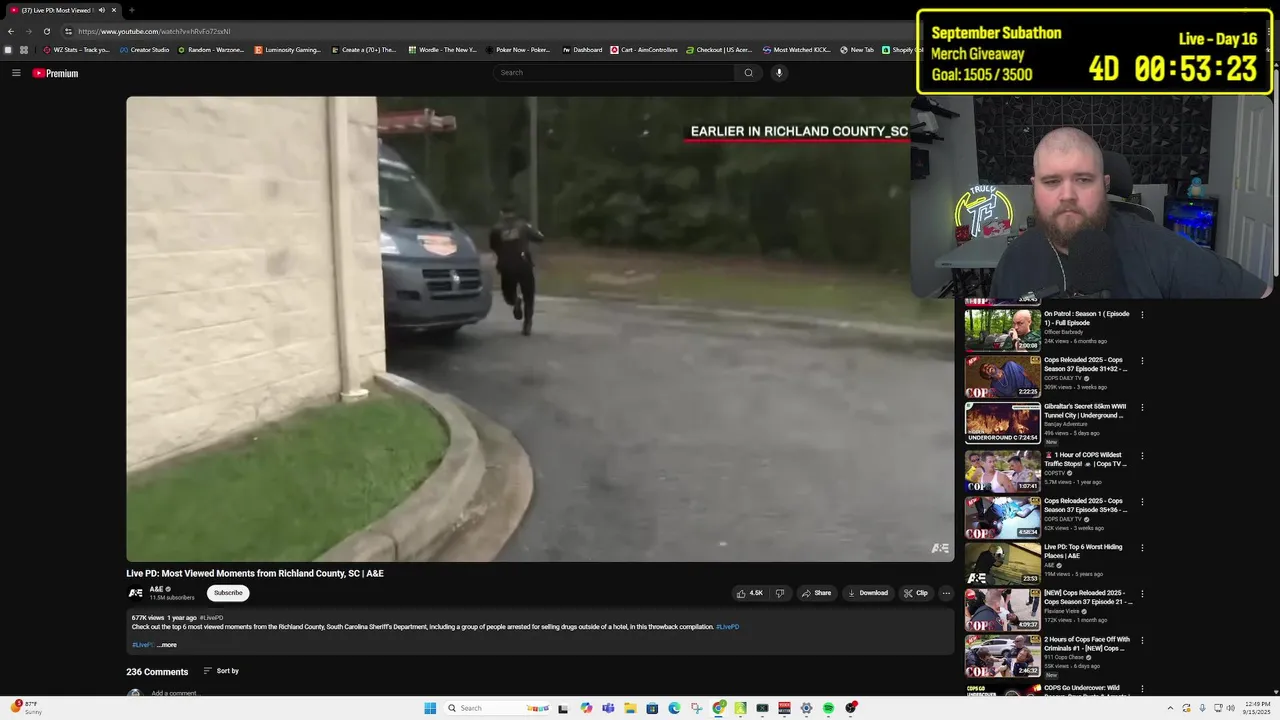
Task: Open the Wordle bookmark
Action: 442,50
